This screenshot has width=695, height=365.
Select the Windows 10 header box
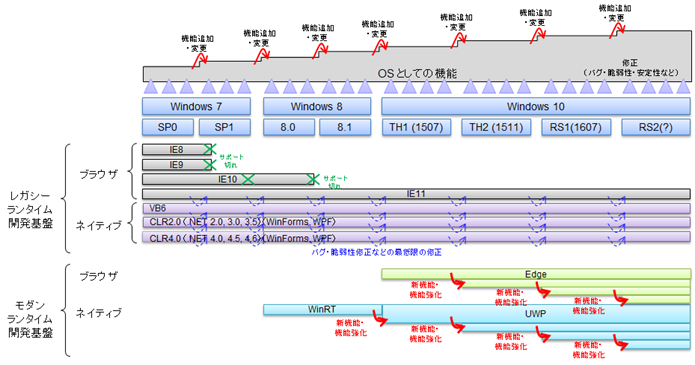(x=535, y=106)
